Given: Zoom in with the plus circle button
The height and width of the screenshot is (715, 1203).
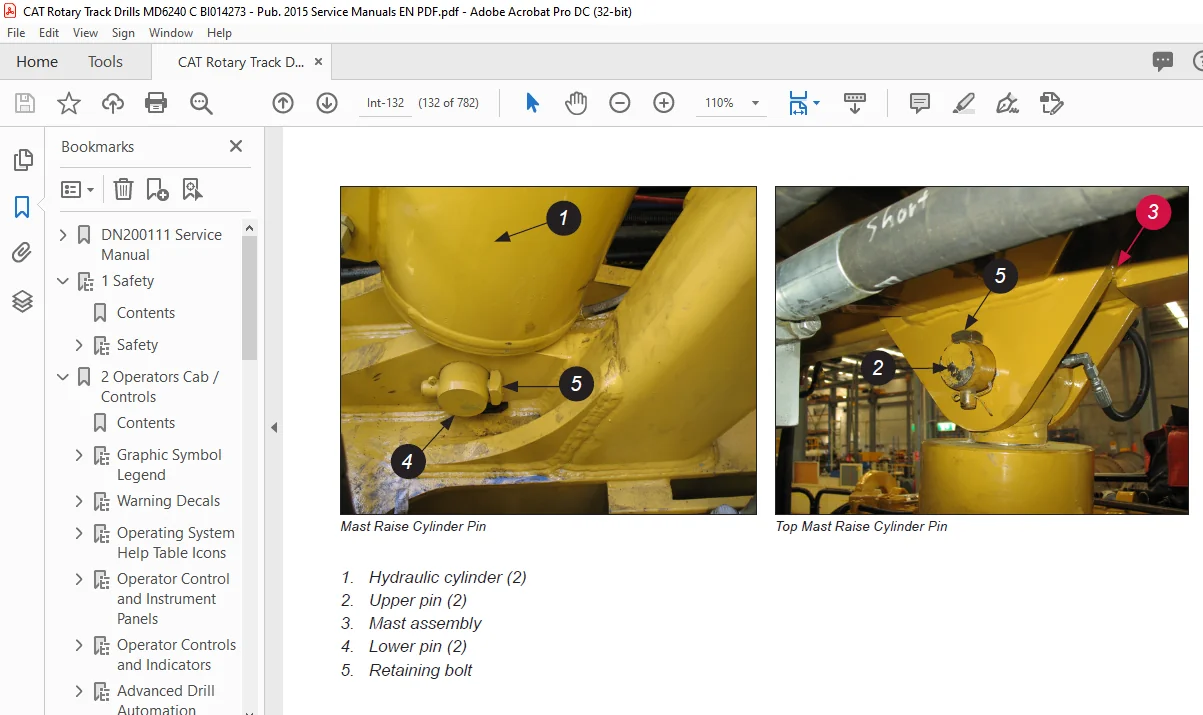Looking at the screenshot, I should tap(664, 103).
